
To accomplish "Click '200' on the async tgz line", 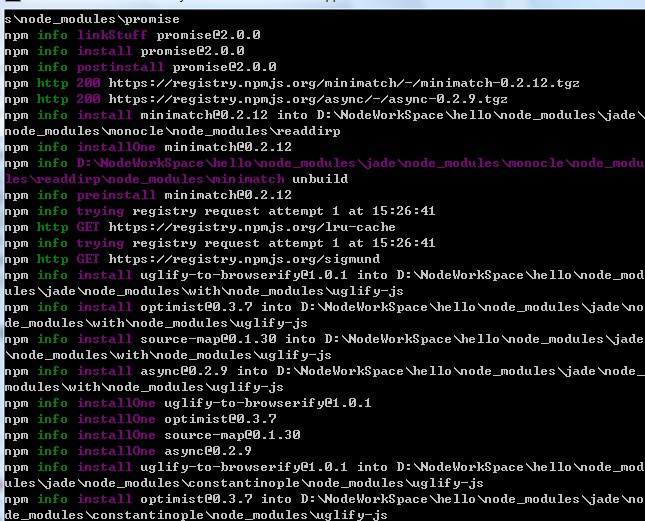I will 88,99.
